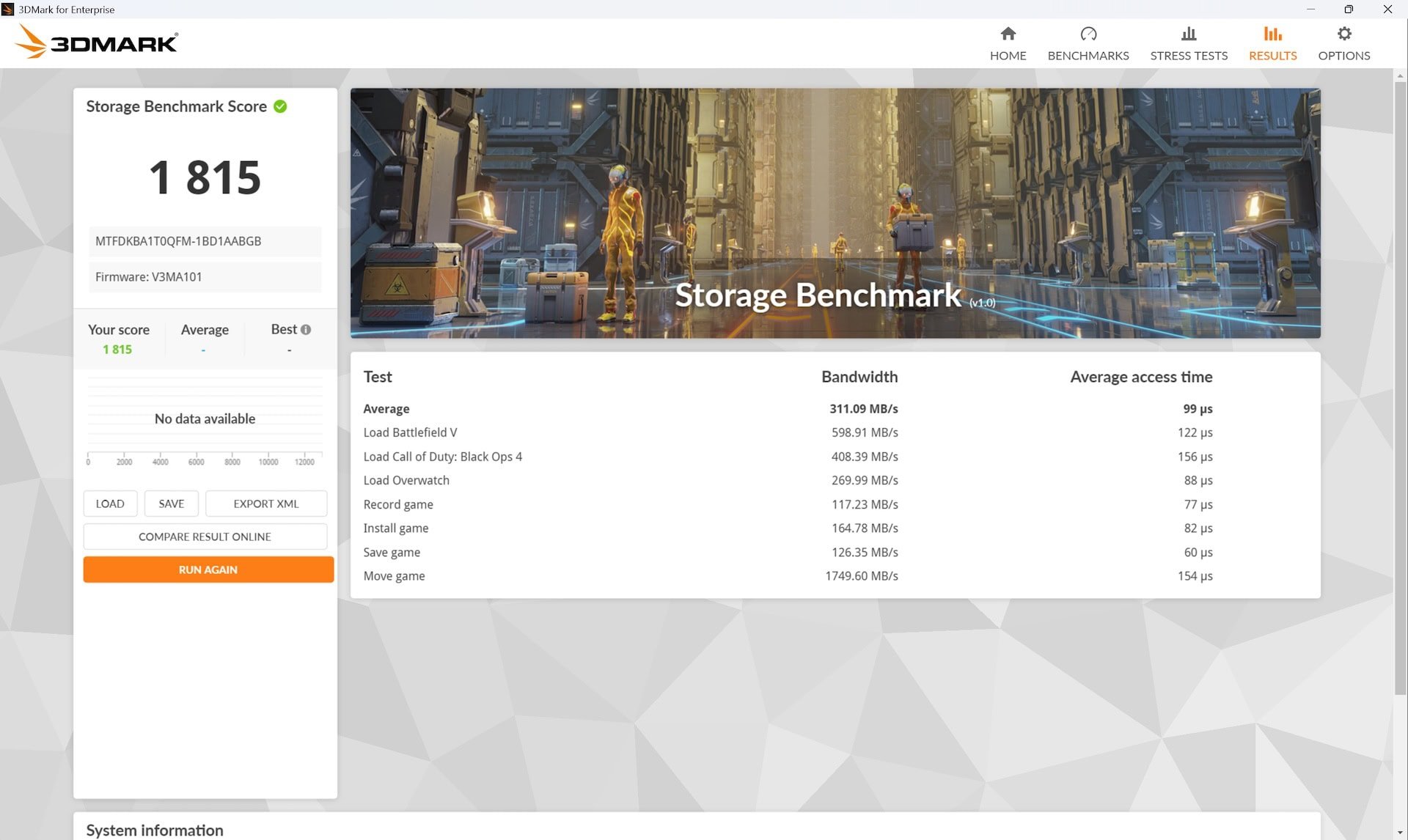The image size is (1408, 840).
Task: Click the Bandwidth column header
Action: 859,377
